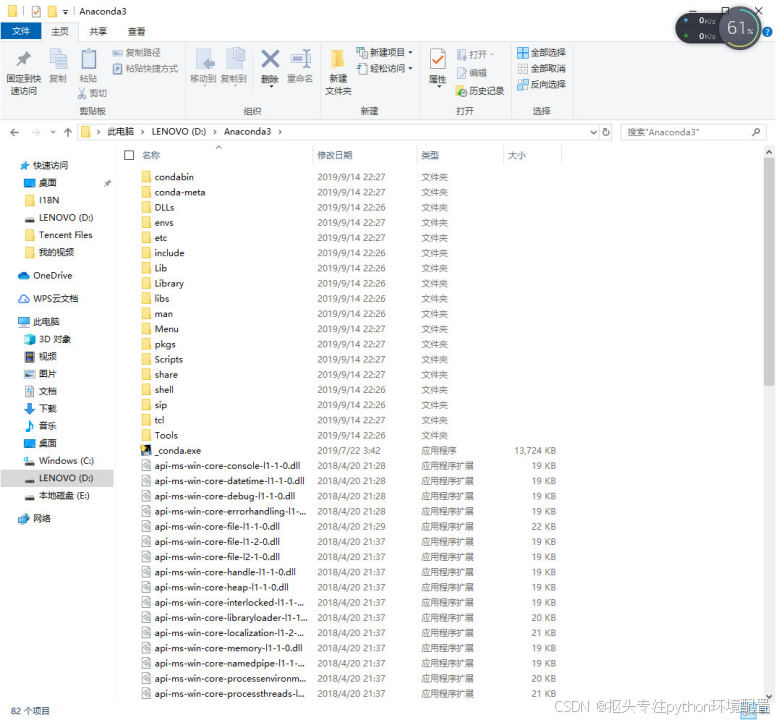Switch to the View (查看) ribbon tab
Viewport: 776px width, 720px height.
[136, 32]
